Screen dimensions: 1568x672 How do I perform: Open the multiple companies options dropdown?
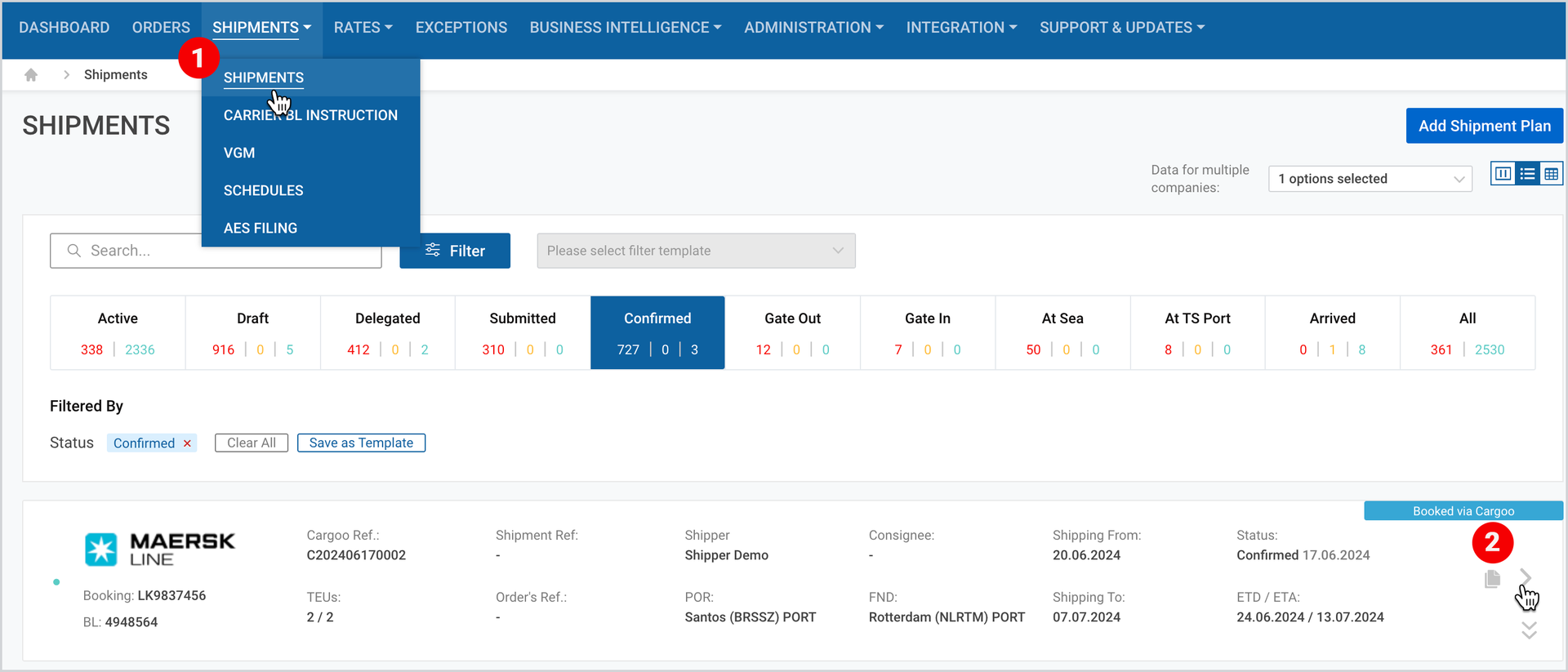coord(1370,179)
